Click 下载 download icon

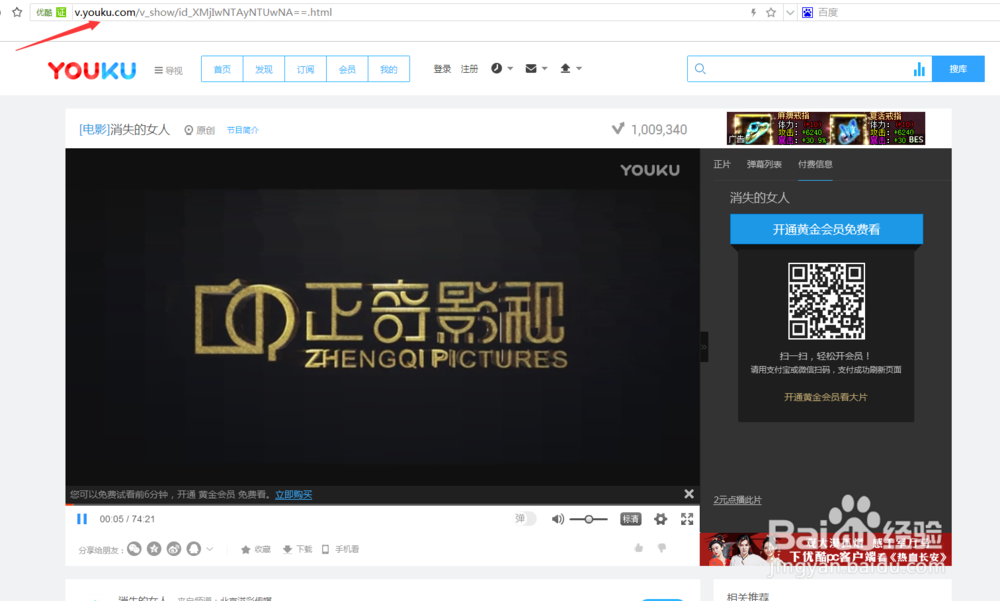tap(297, 549)
